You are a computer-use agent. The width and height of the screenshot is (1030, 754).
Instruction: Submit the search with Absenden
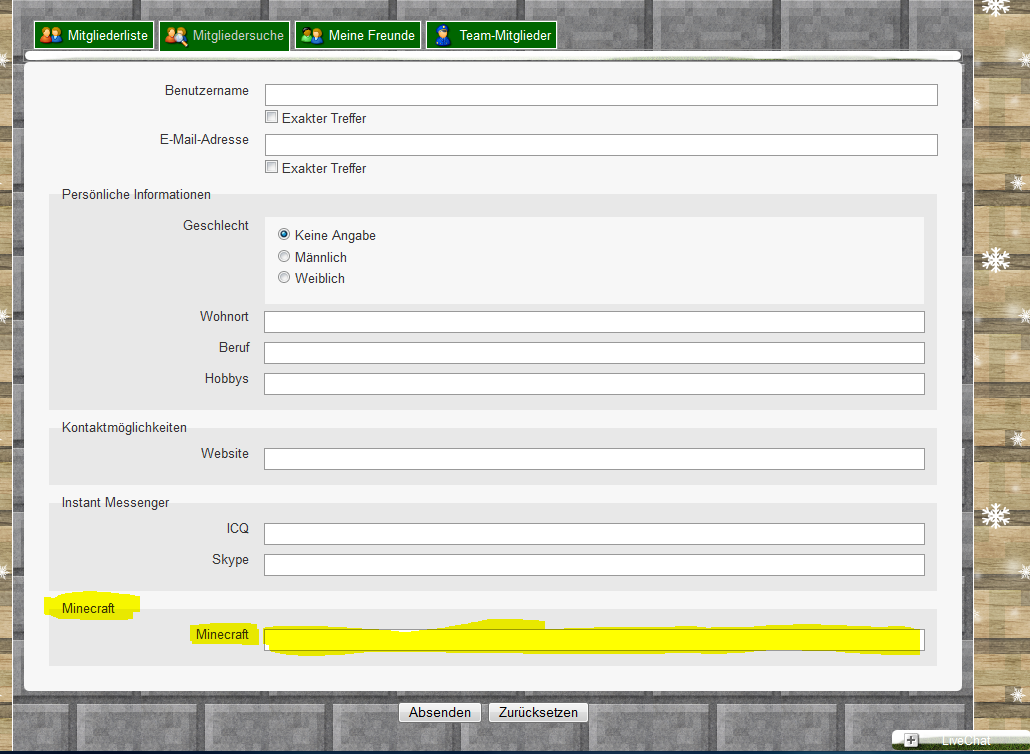pos(440,712)
